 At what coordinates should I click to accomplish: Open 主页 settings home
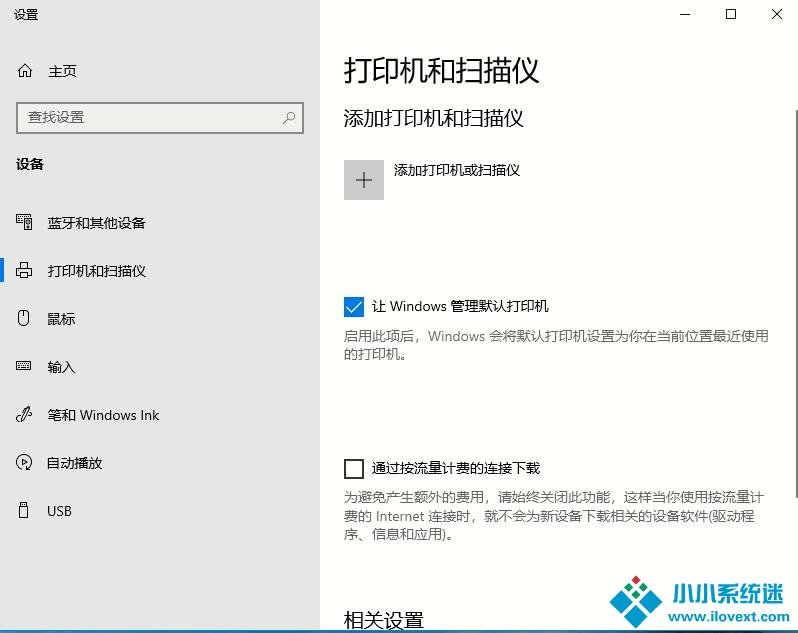tap(63, 71)
